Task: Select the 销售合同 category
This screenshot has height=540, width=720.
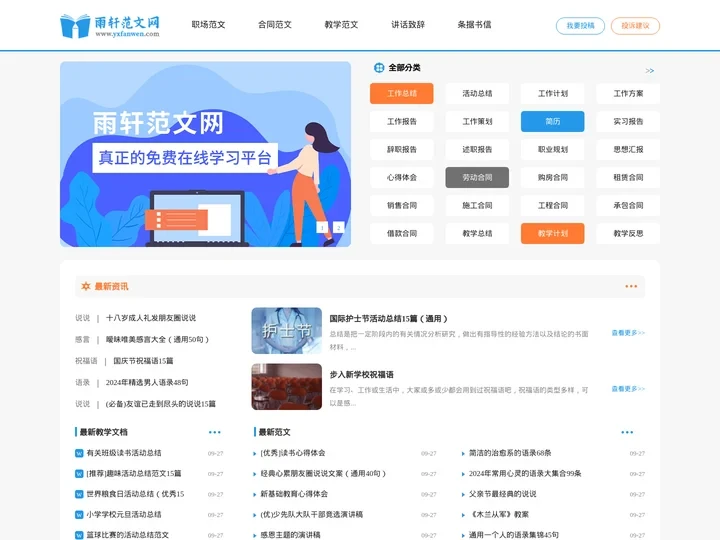Action: [x=402, y=206]
